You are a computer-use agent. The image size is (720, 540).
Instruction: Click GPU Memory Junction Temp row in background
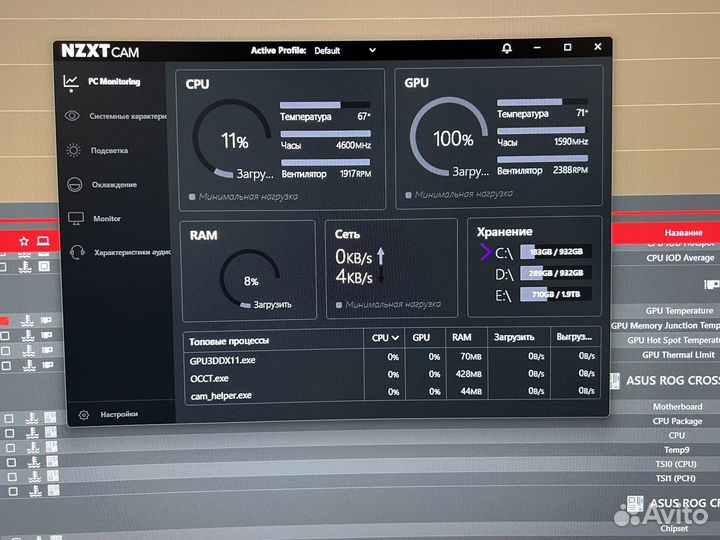point(665,326)
